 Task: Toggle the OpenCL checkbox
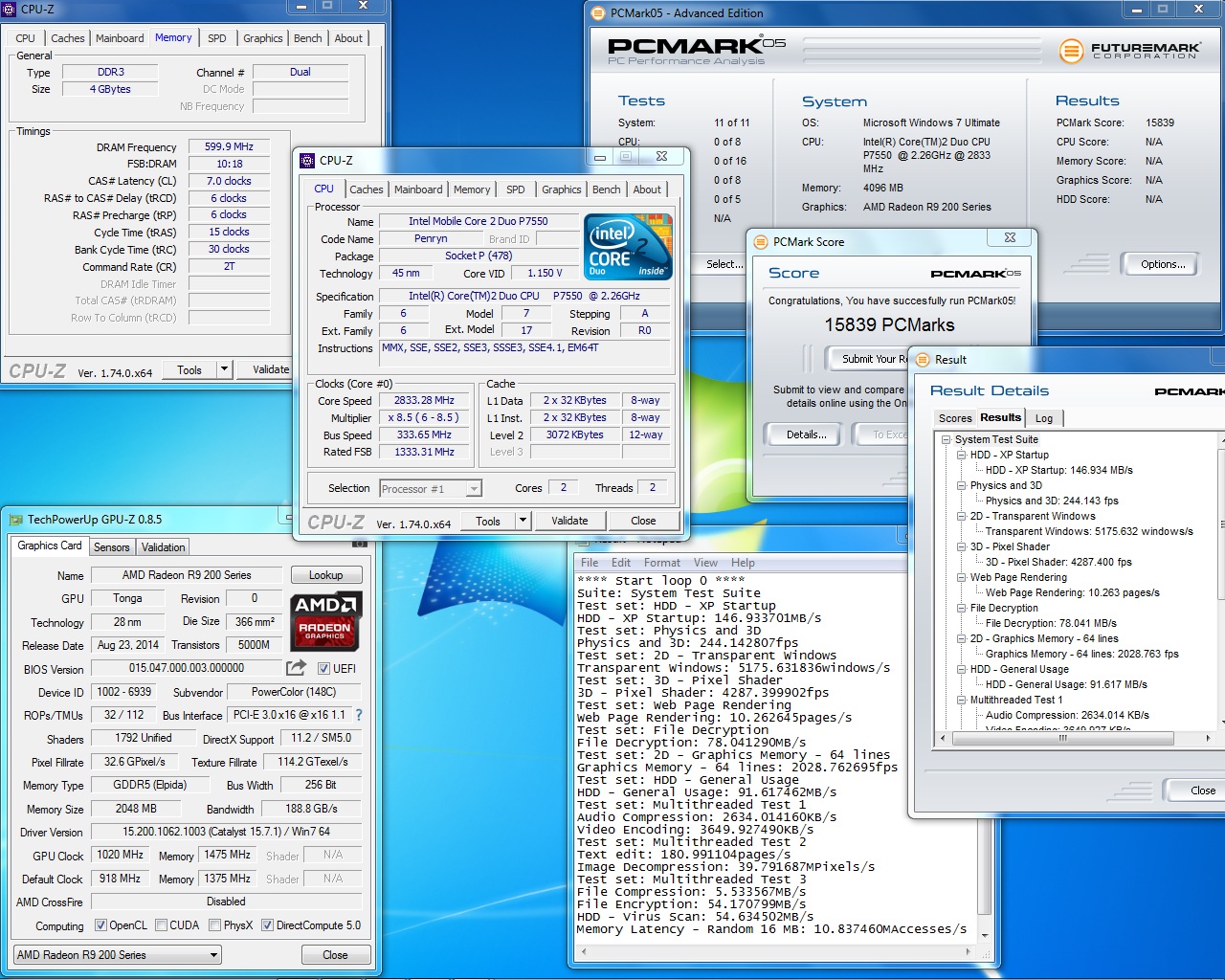point(100,925)
